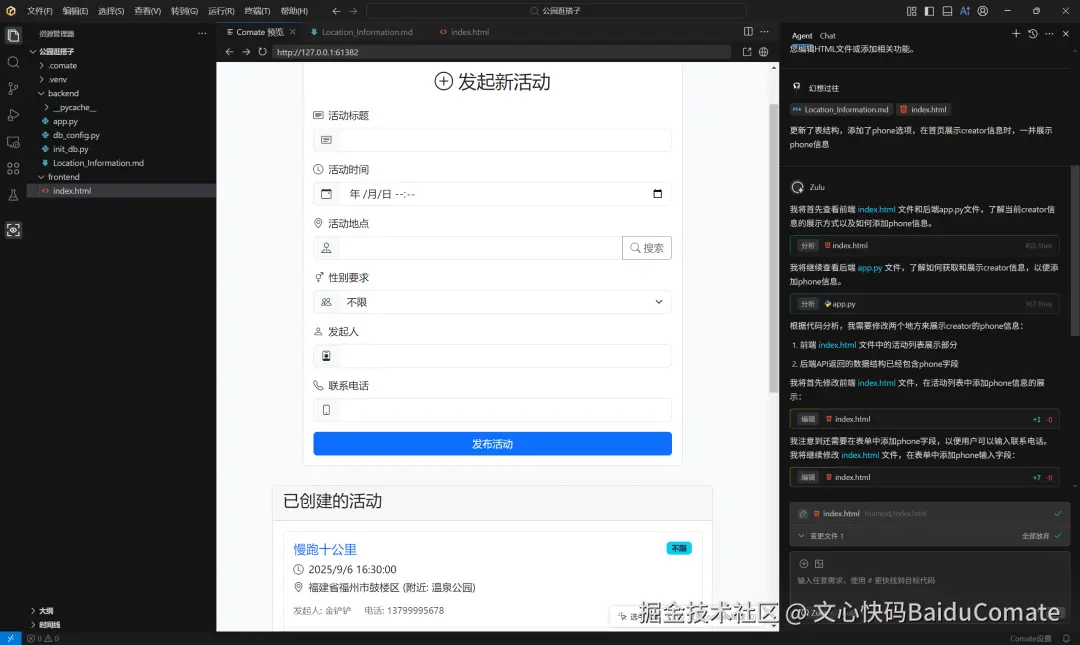
Task: Navigate forward using title bar arrow
Action: point(353,11)
